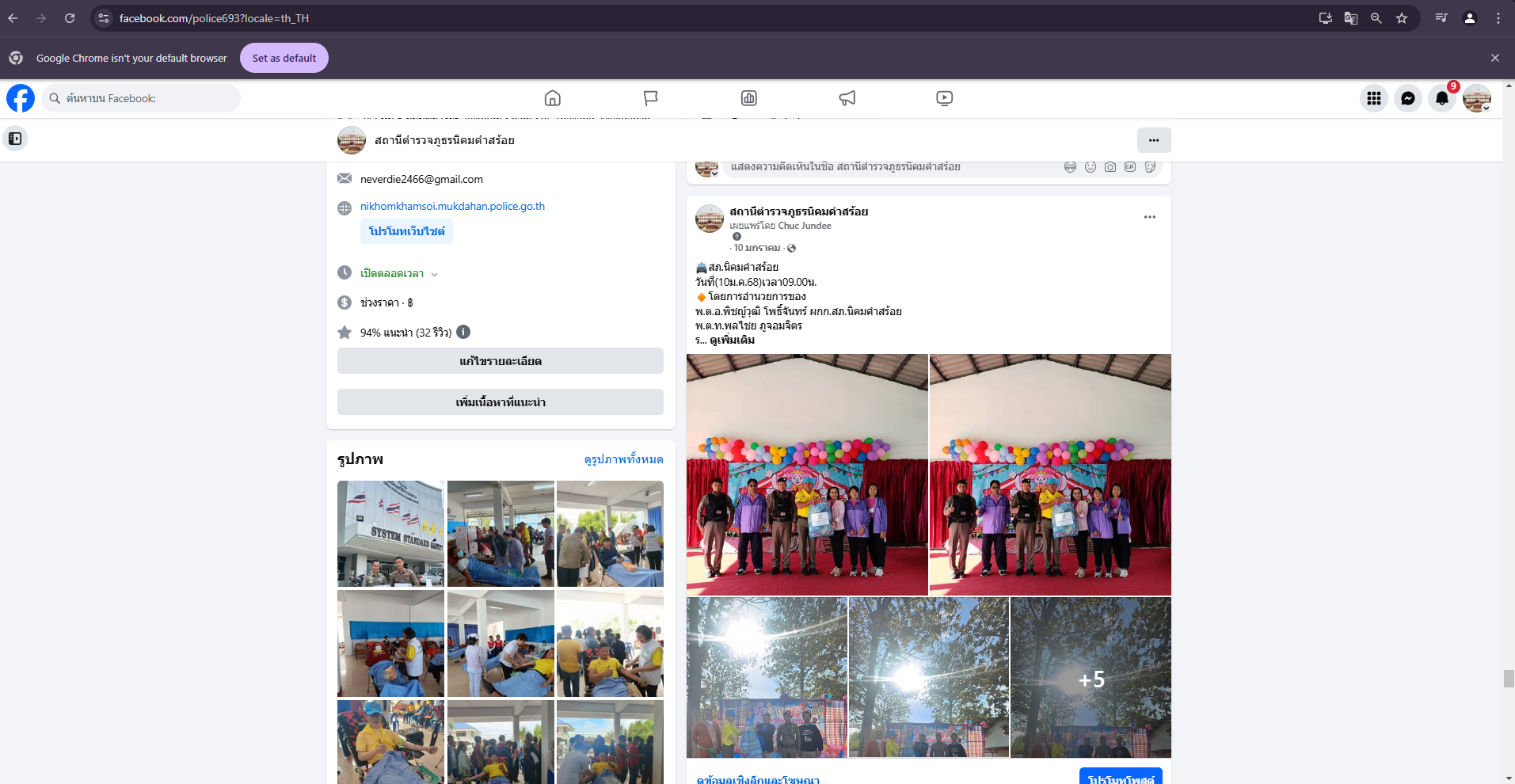The width and height of the screenshot is (1515, 784).
Task: Open the page header more options button
Action: coord(1153,140)
